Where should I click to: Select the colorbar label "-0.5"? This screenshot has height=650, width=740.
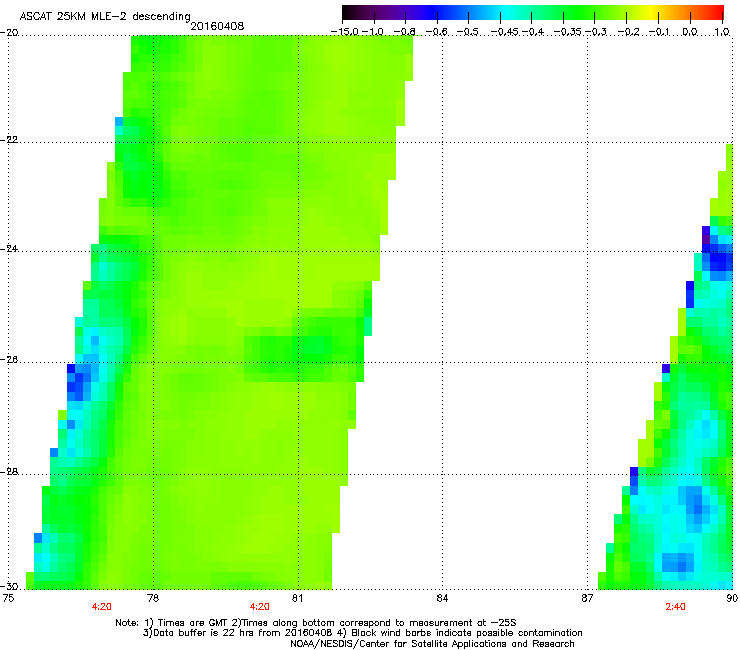pos(468,32)
